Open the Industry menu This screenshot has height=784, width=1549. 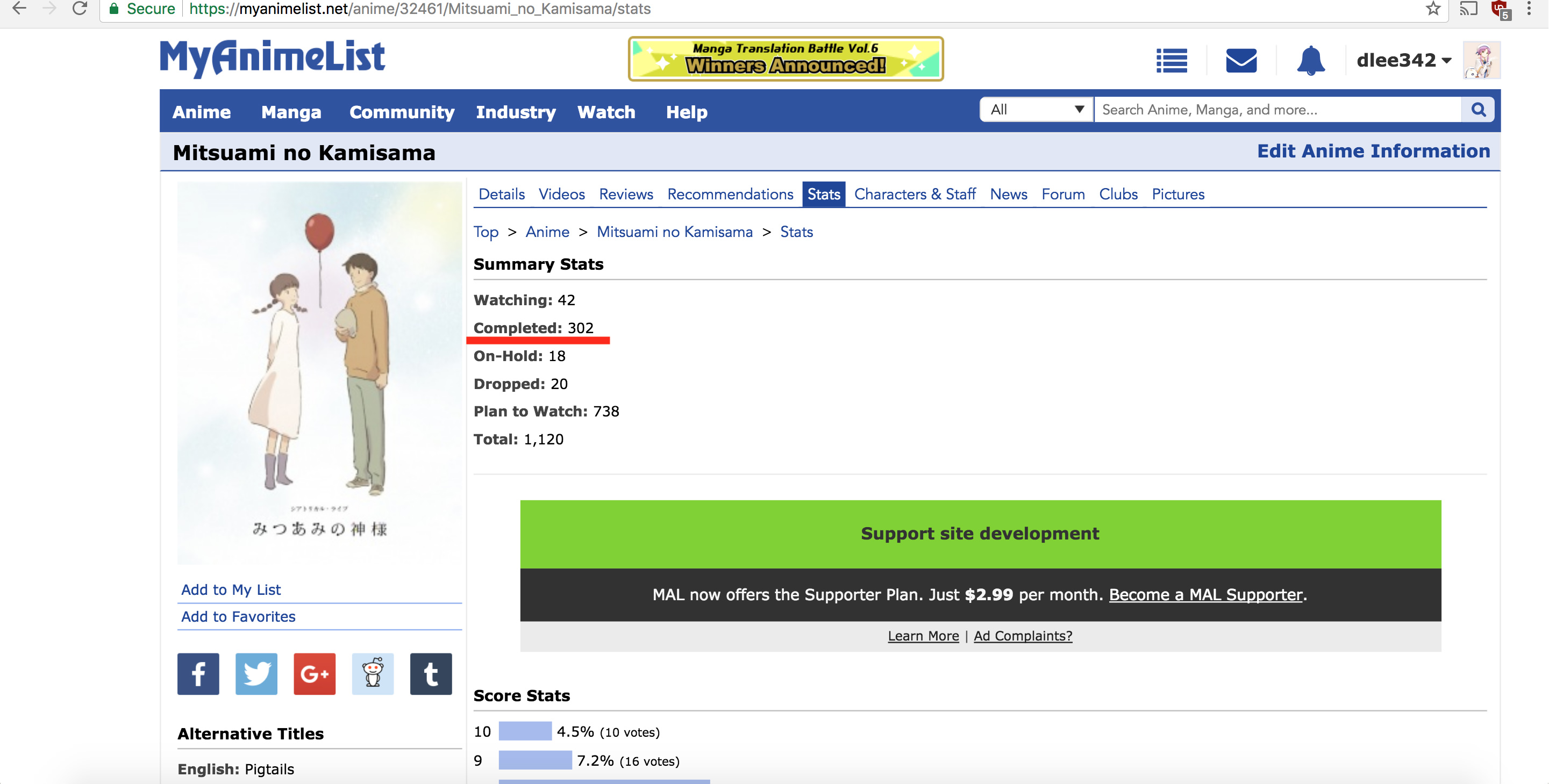pyautogui.click(x=515, y=112)
